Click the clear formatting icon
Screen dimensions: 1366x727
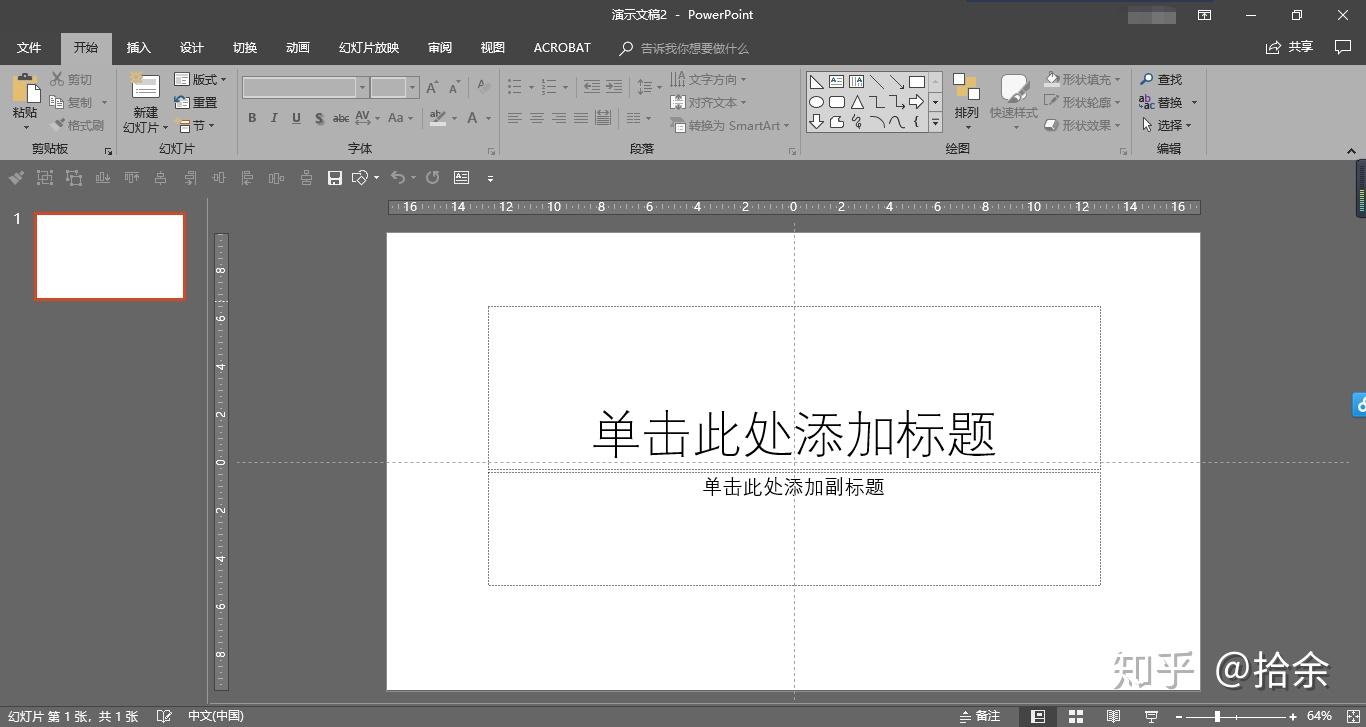tap(483, 88)
